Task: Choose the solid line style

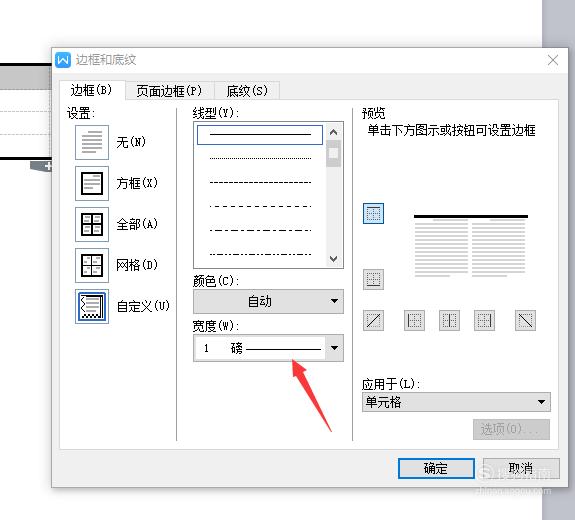Action: click(260, 135)
